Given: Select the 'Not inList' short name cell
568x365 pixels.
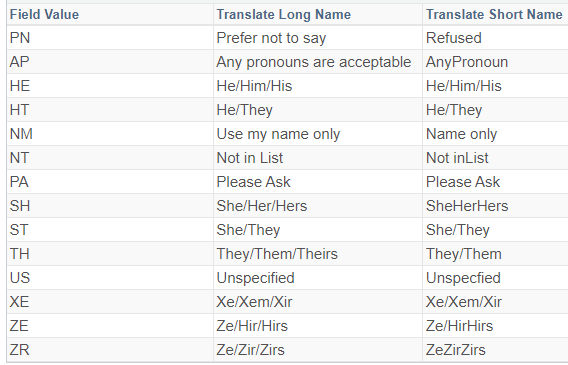Looking at the screenshot, I should 495,158.
